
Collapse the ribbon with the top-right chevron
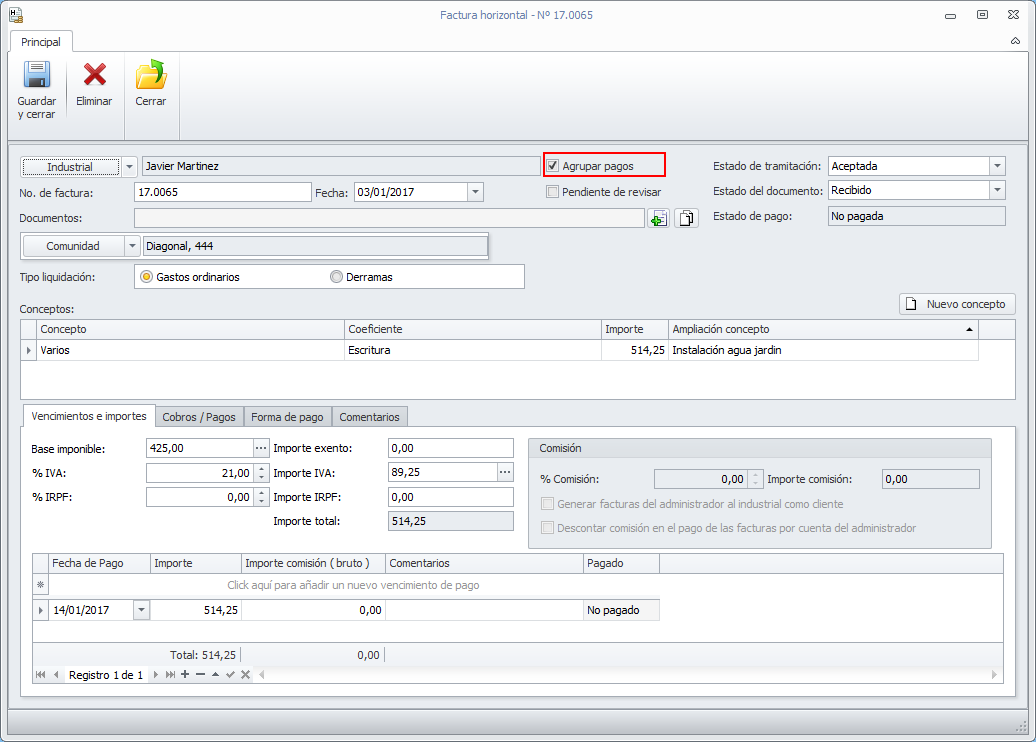(1015, 42)
